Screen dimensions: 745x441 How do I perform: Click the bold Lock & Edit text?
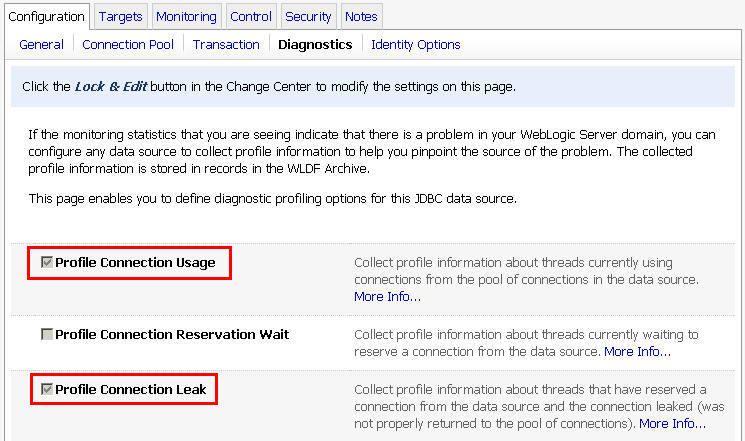(111, 87)
